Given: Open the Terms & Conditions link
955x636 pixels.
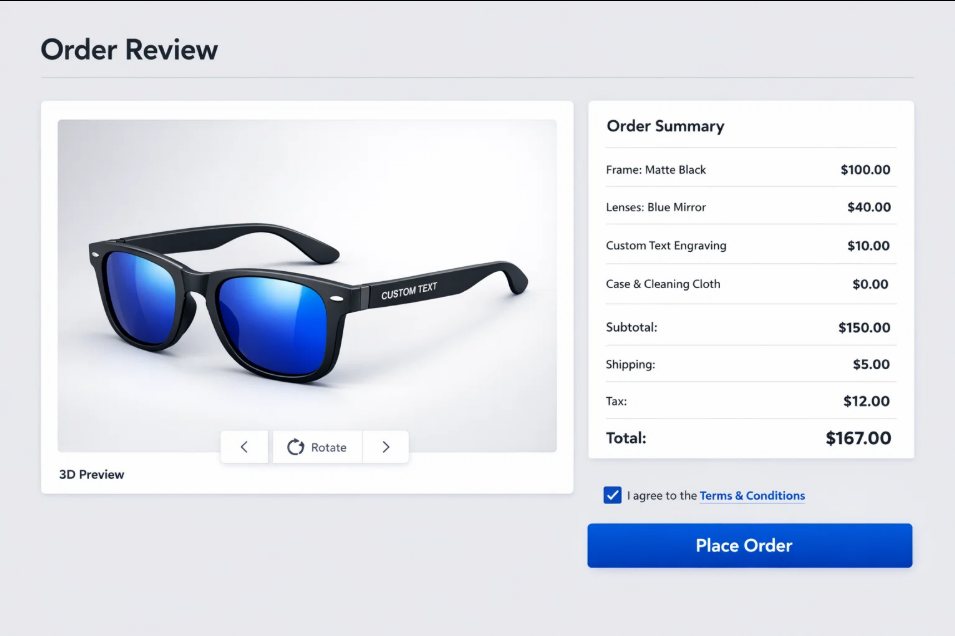Looking at the screenshot, I should (751, 495).
